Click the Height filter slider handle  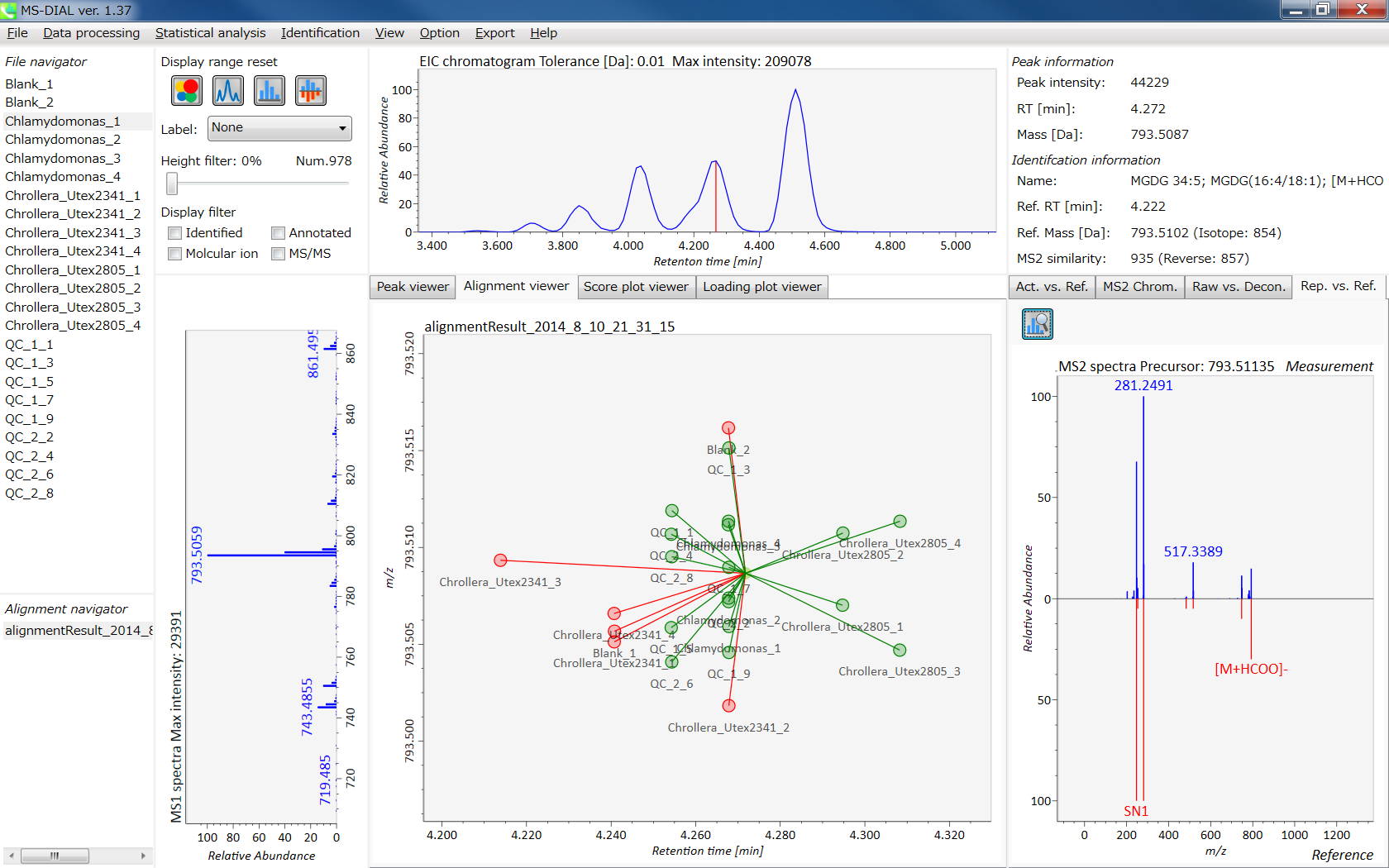[172, 183]
